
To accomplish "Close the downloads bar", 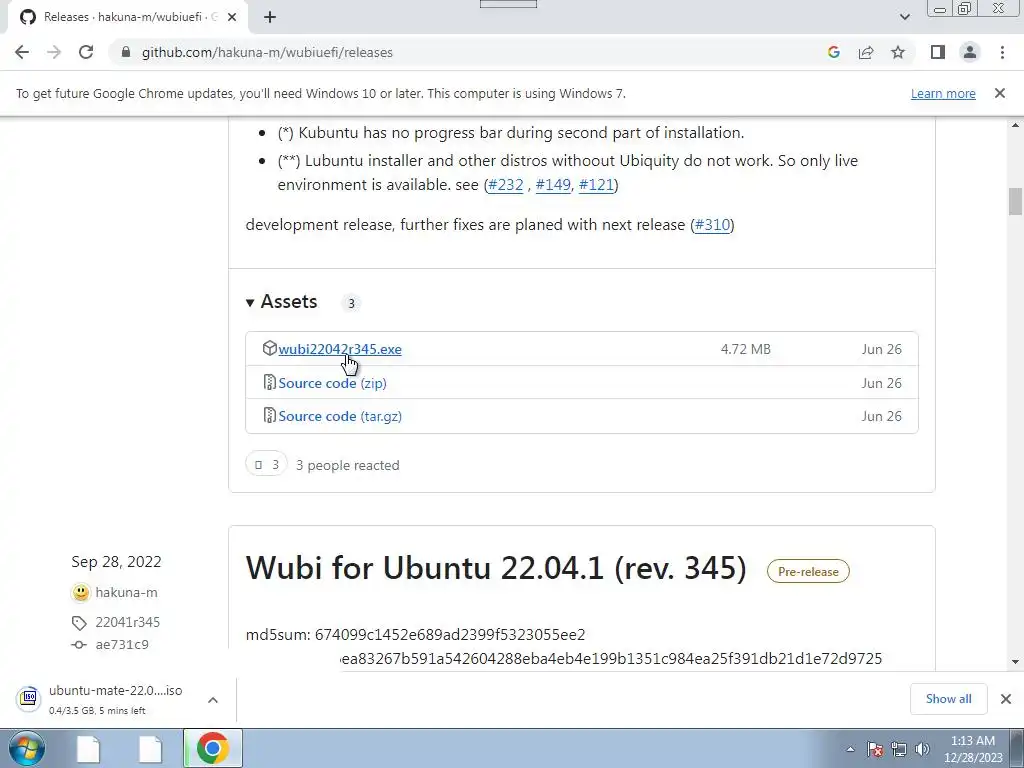I will coord(1006,699).
